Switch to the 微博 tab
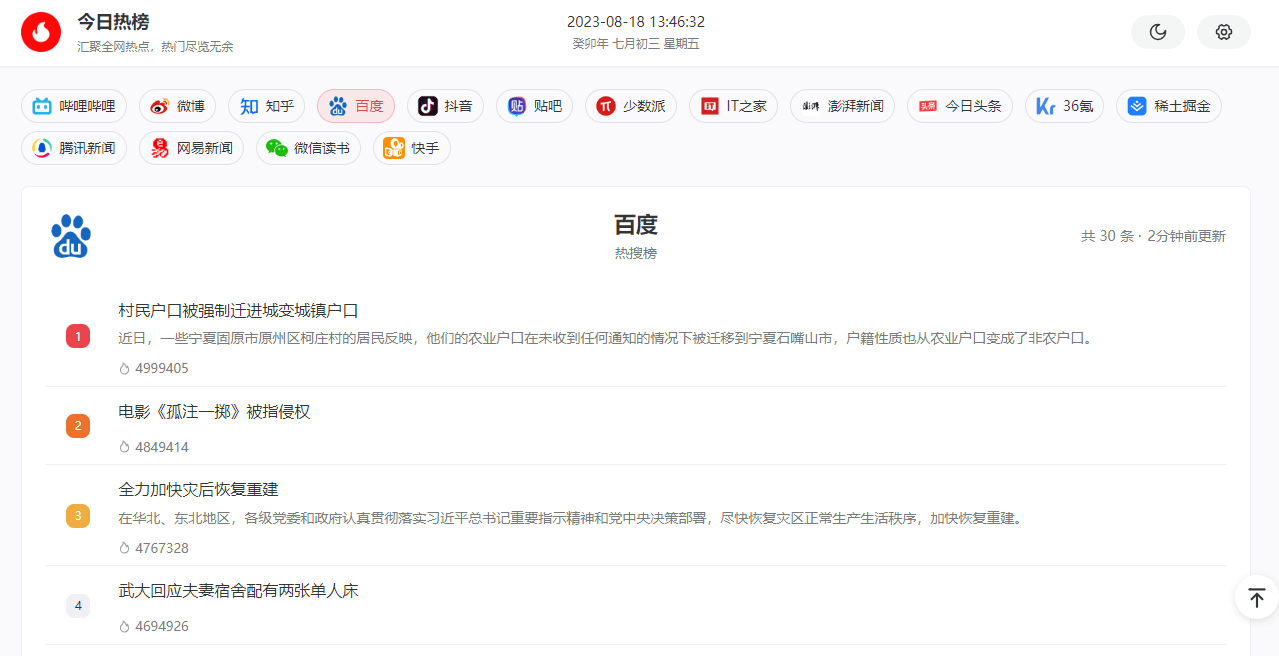The height and width of the screenshot is (656, 1279). [x=177, y=106]
